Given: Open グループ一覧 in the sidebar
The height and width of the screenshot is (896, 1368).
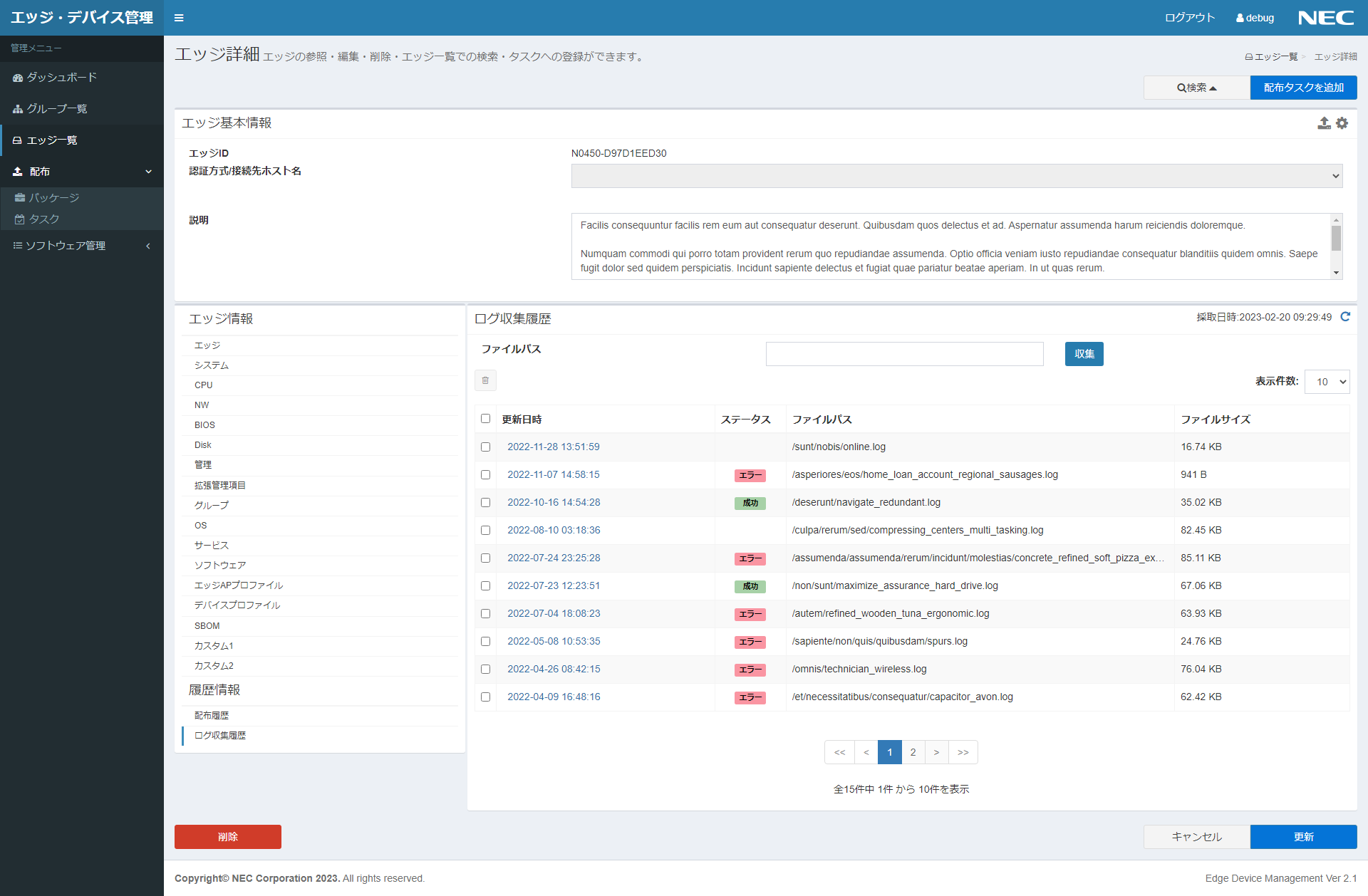Looking at the screenshot, I should tap(57, 109).
